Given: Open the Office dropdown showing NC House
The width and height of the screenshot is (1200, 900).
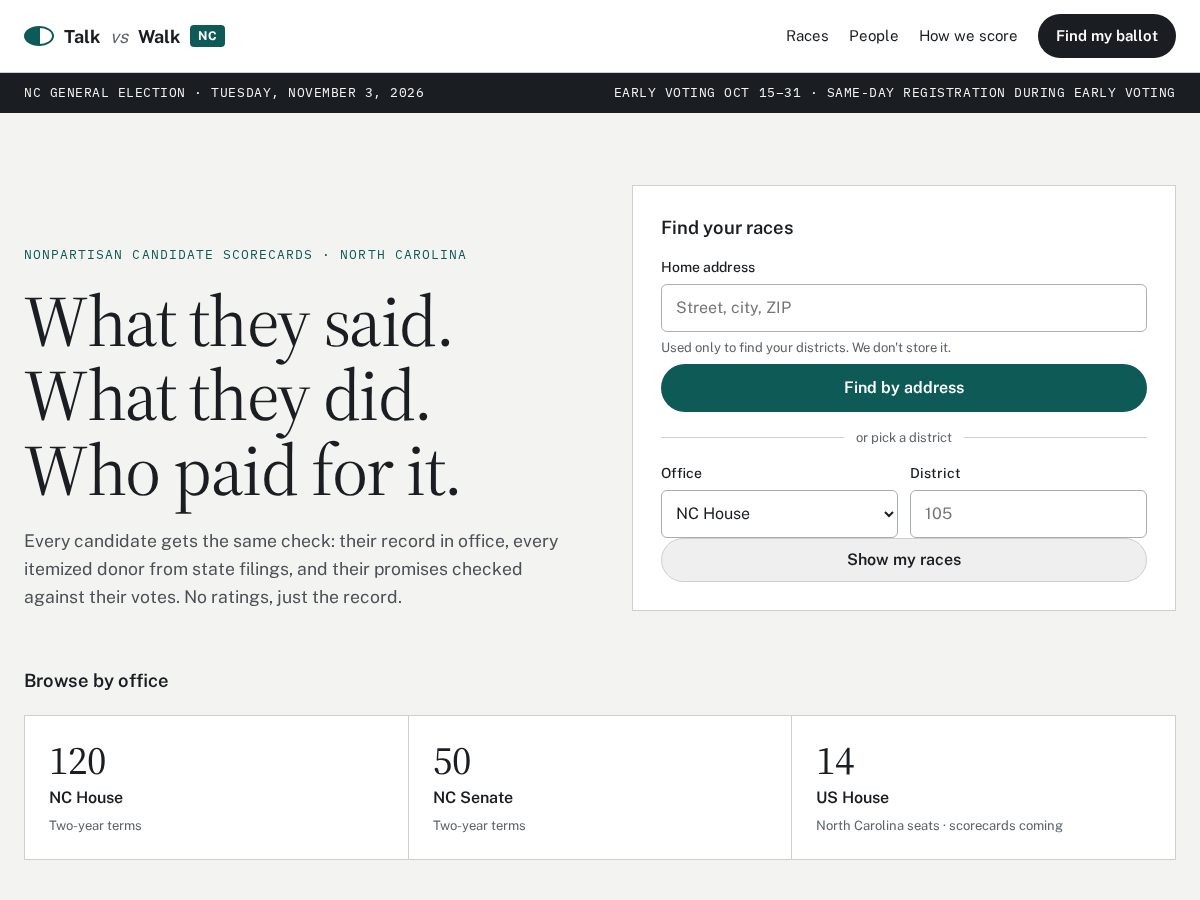Looking at the screenshot, I should (x=779, y=514).
